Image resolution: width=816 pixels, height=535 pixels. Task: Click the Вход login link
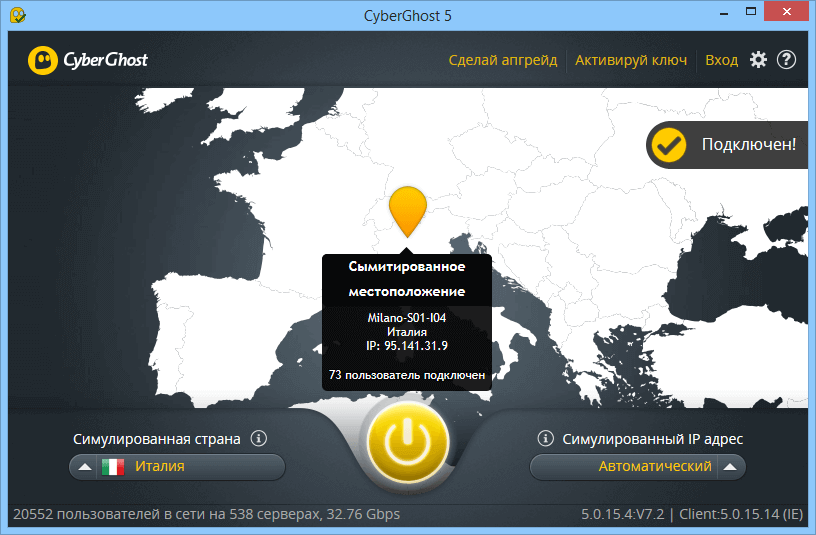(x=721, y=60)
